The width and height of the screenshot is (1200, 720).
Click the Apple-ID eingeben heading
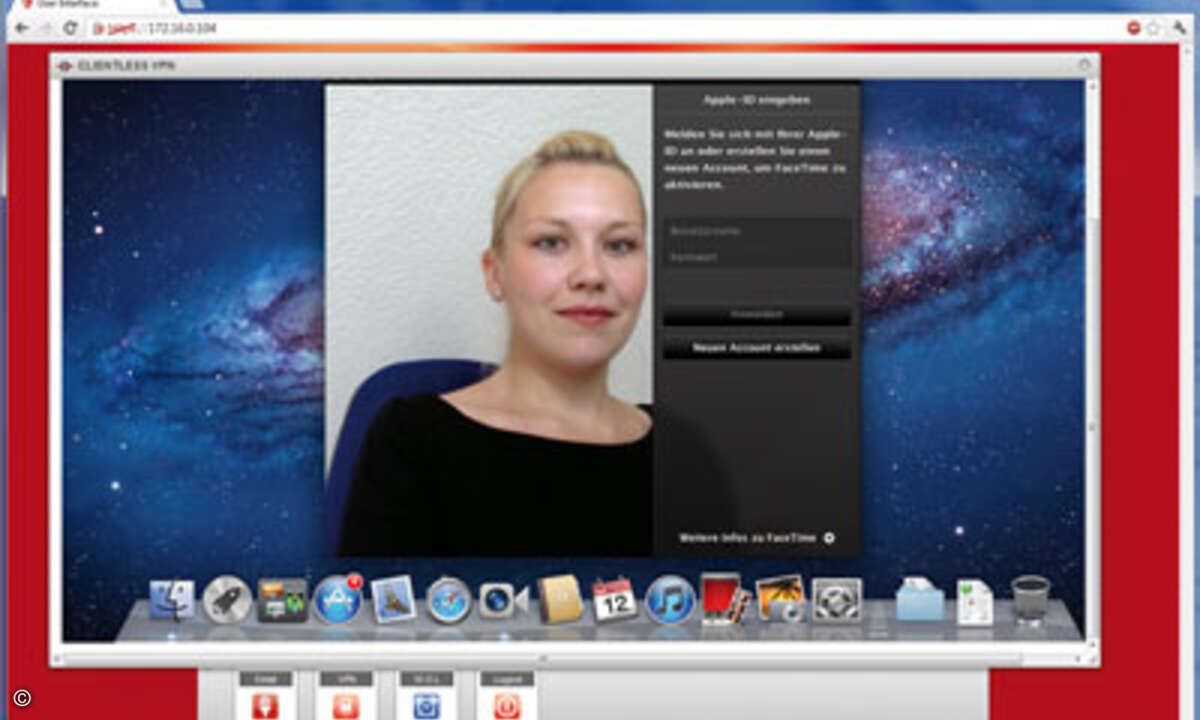(x=757, y=100)
